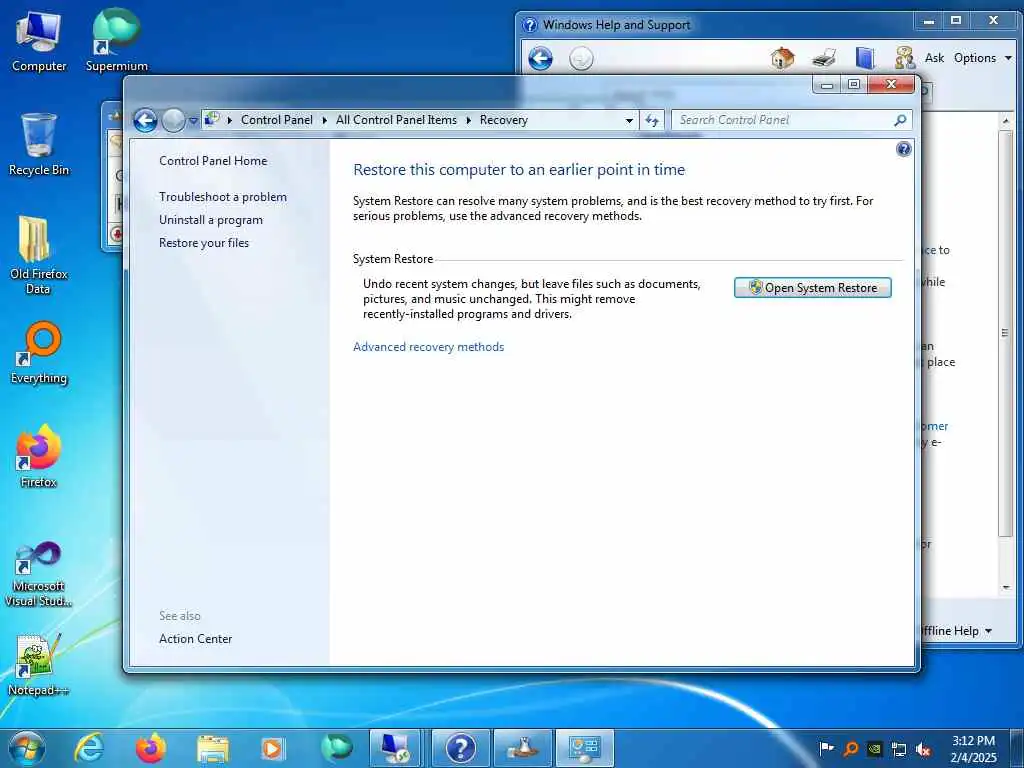Expand arrow after All Control Panel Items
This screenshot has height=768, width=1024.
[x=468, y=120]
